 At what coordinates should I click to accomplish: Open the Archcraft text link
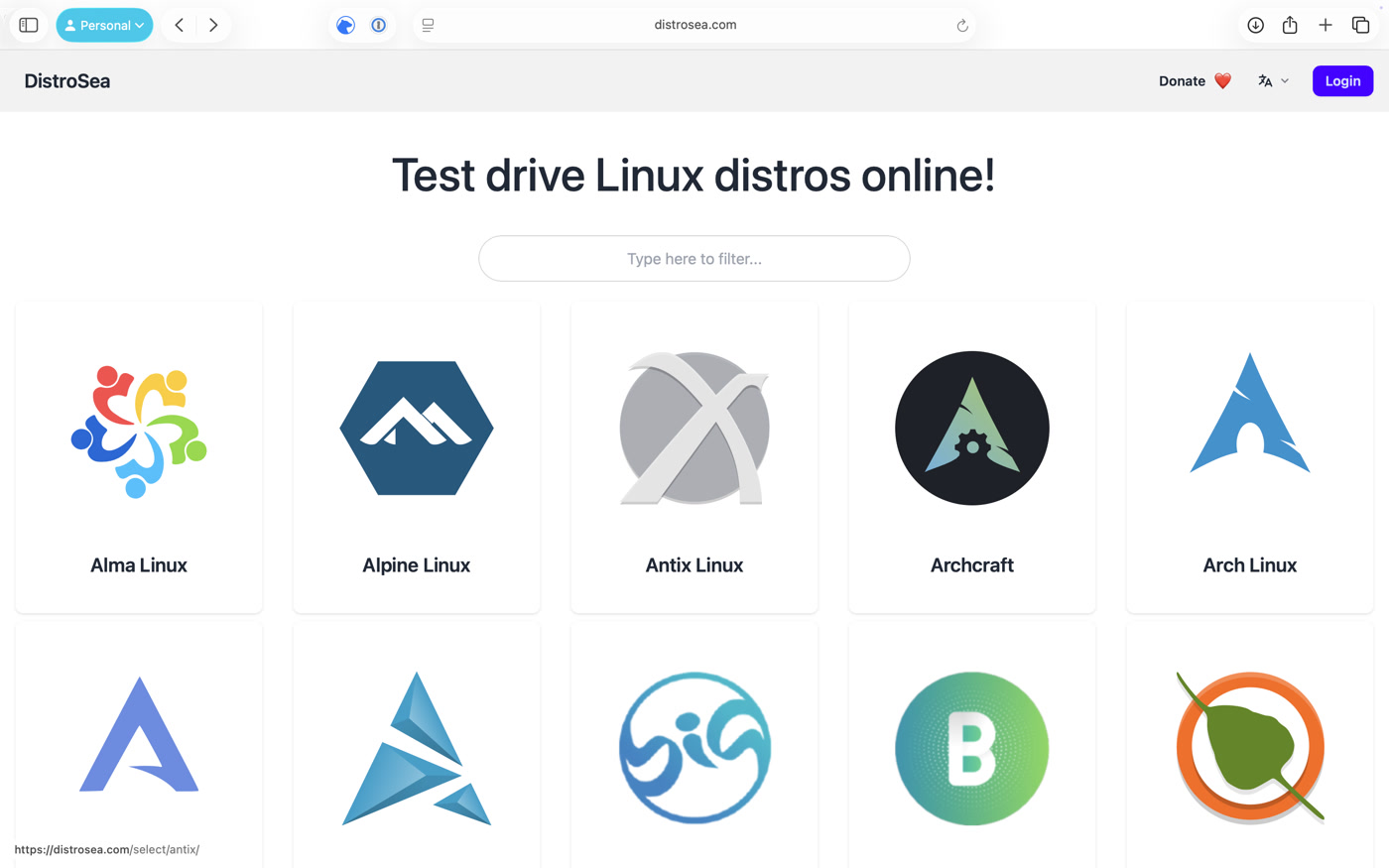pyautogui.click(x=972, y=565)
